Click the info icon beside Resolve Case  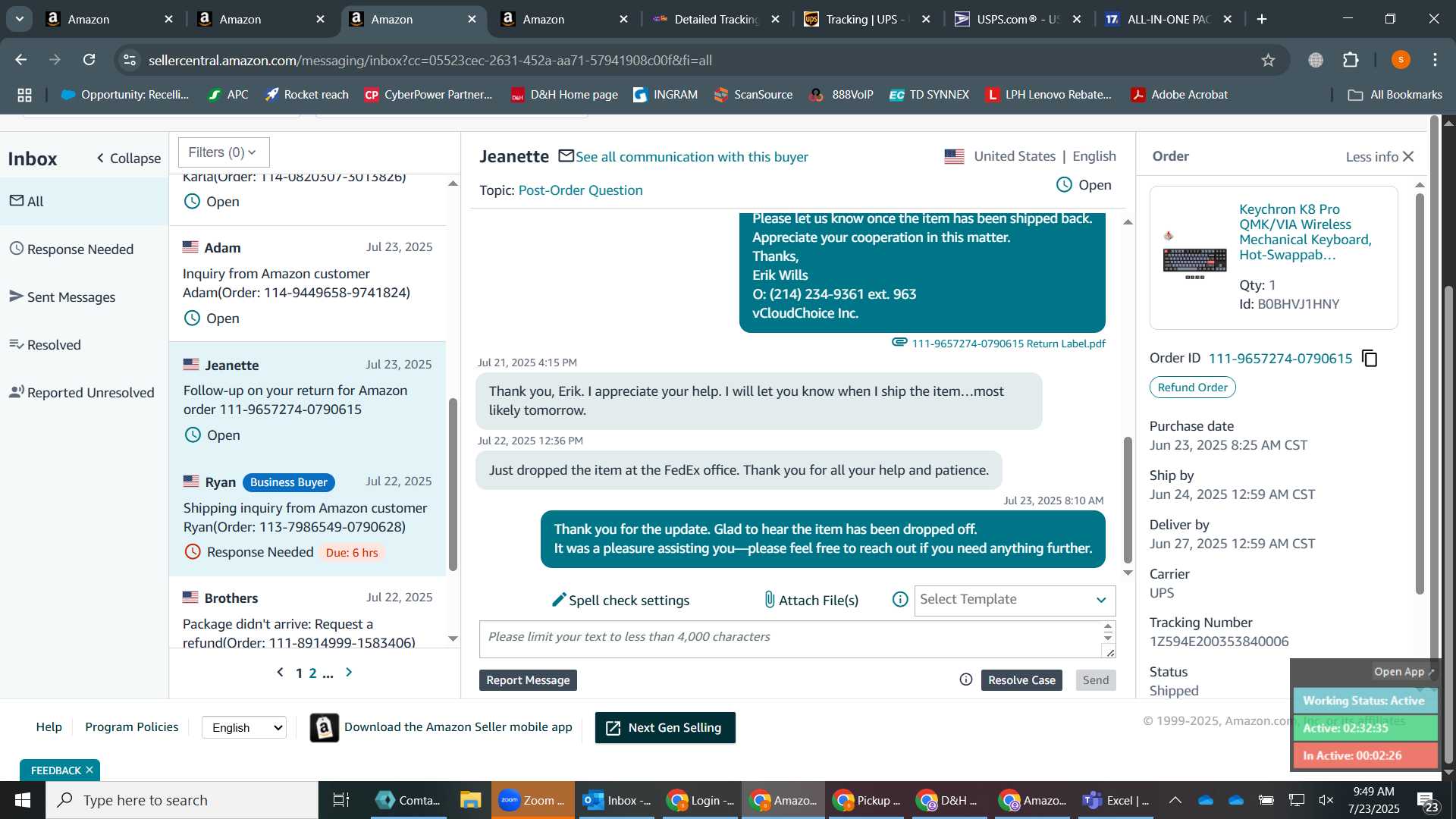point(966,679)
